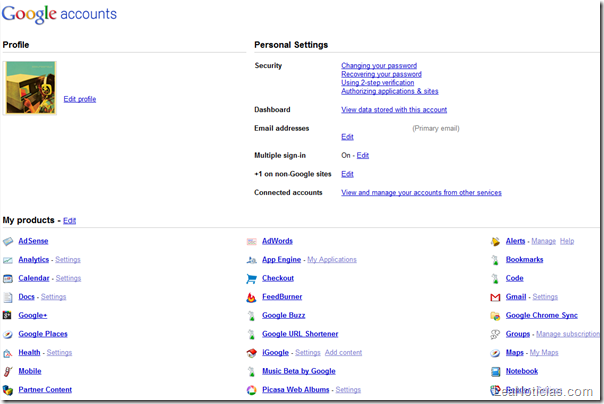The width and height of the screenshot is (604, 404).
Task: Open Calendar Settings link
Action: [x=68, y=278]
